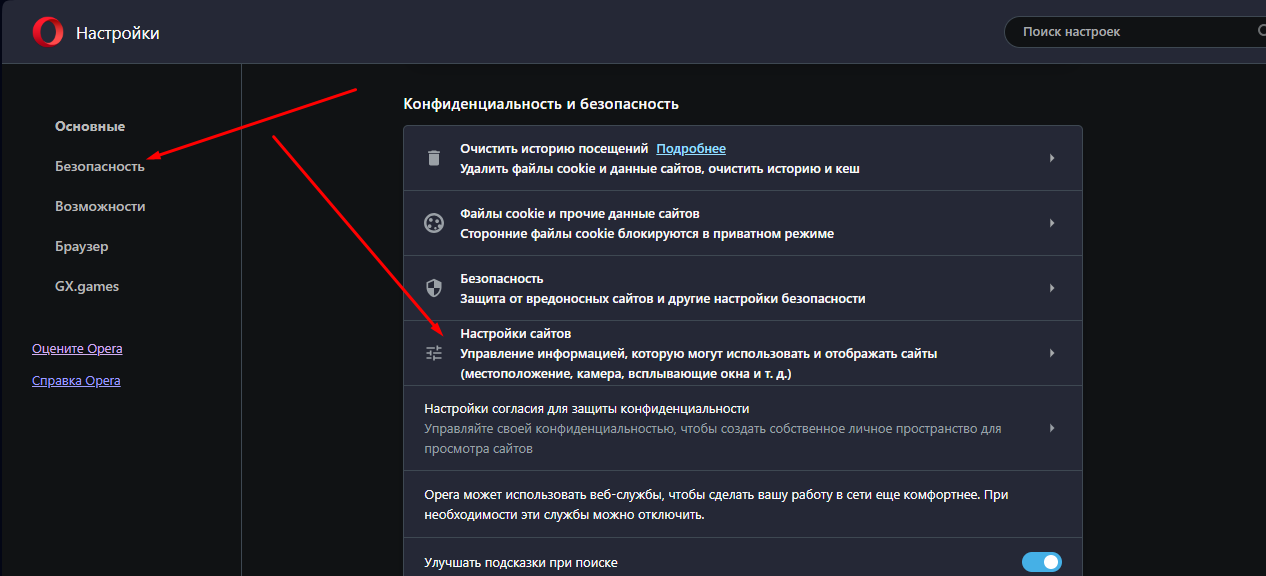Click Настройки сайтов row title
Image resolution: width=1266 pixels, height=576 pixels.
pyautogui.click(x=516, y=333)
